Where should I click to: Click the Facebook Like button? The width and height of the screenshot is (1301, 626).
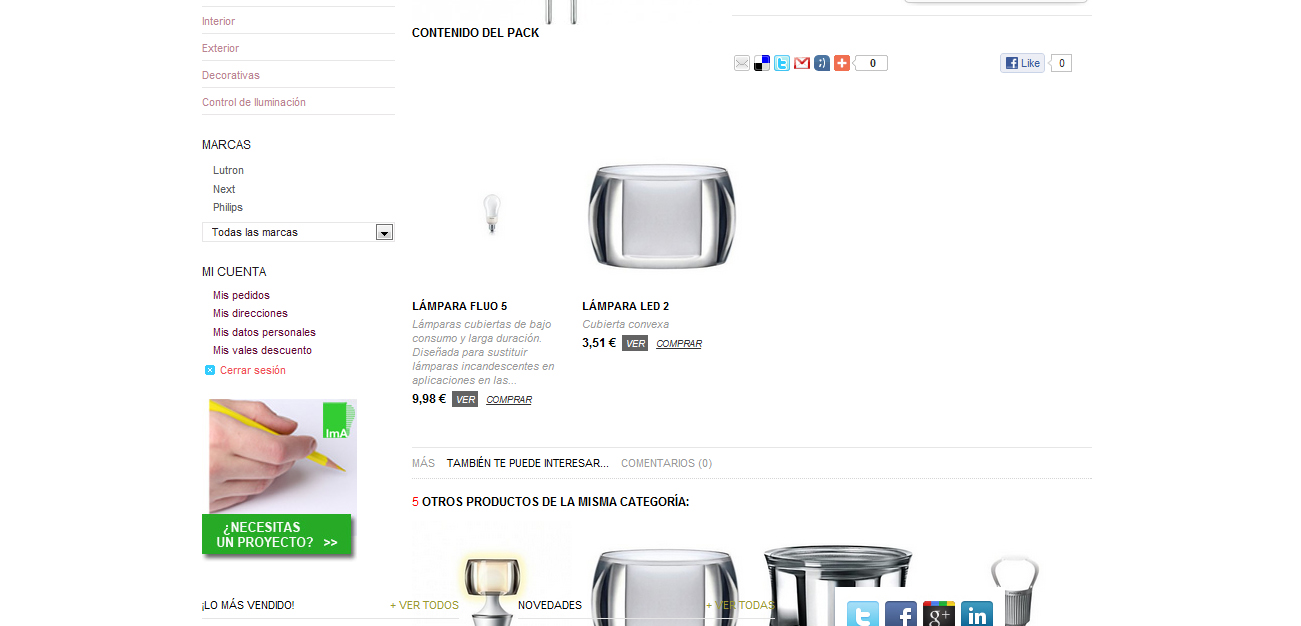click(1022, 63)
